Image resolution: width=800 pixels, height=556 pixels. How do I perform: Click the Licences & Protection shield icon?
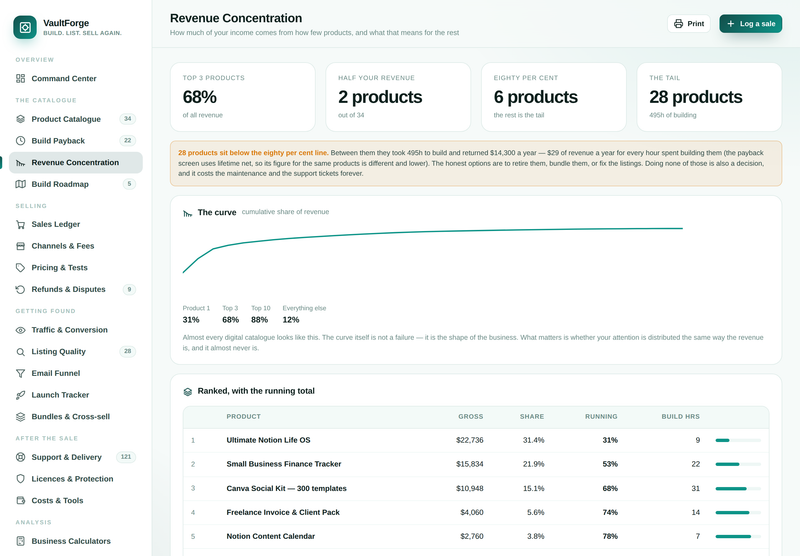[x=20, y=478]
